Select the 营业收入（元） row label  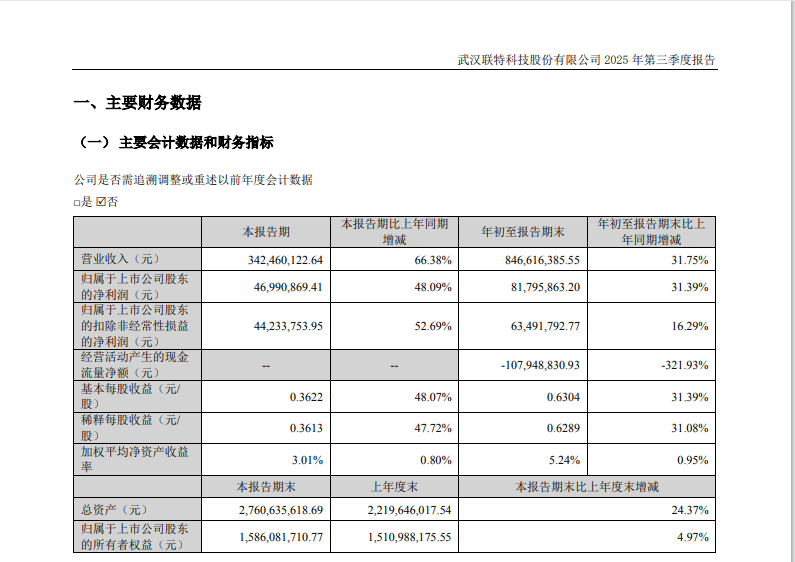[x=119, y=260]
